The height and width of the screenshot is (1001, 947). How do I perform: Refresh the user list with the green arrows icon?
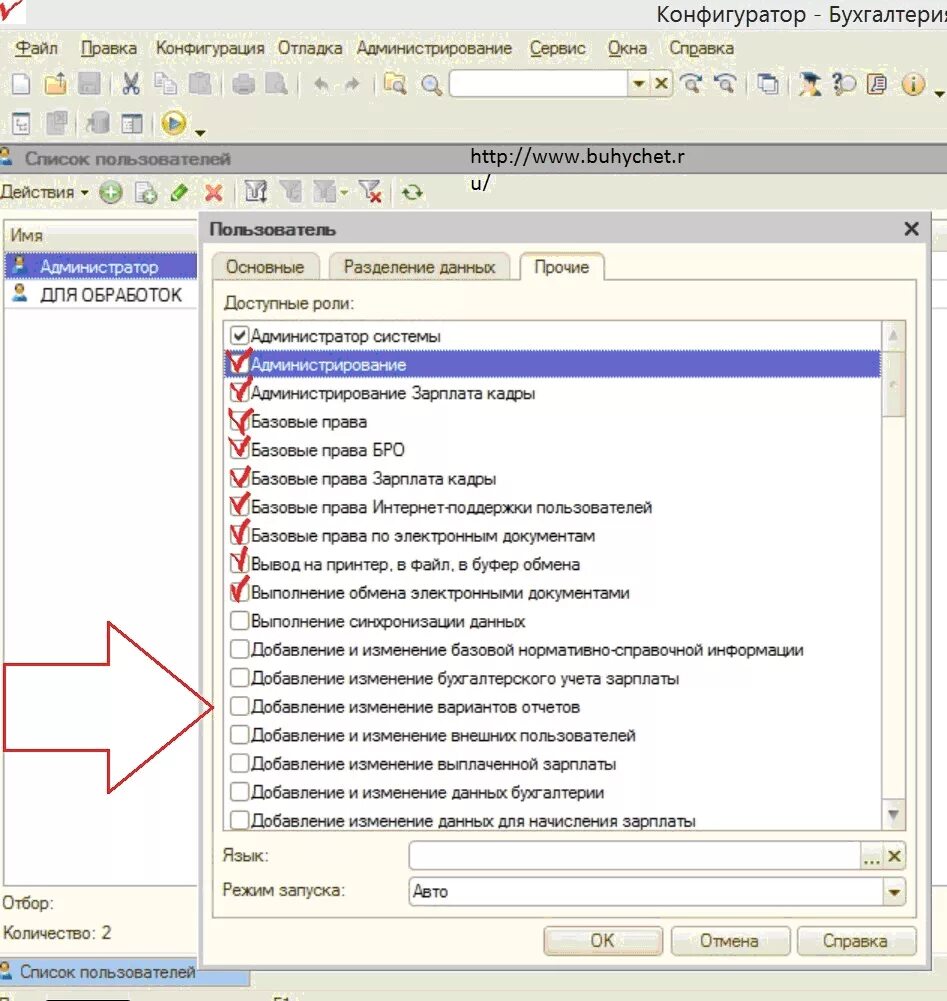point(412,192)
